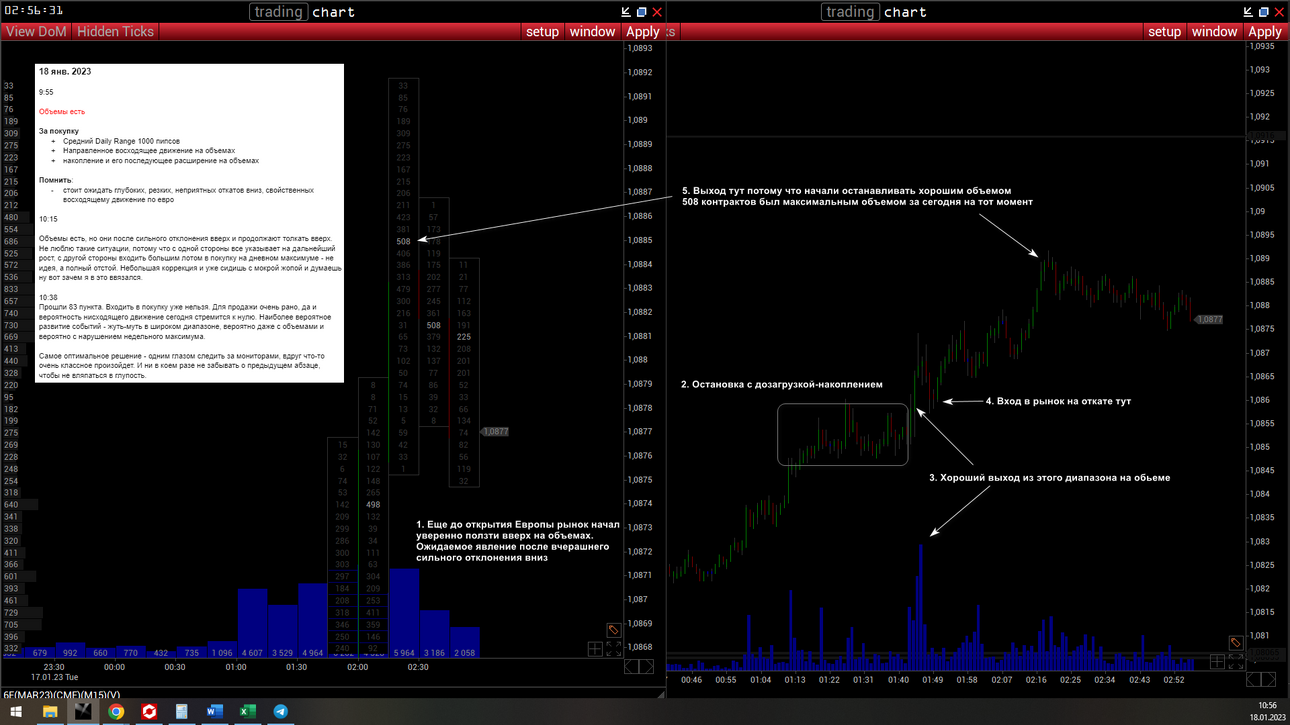Click the 02:56:31 clock at top-left
The image size is (1290, 725).
[x=34, y=11]
